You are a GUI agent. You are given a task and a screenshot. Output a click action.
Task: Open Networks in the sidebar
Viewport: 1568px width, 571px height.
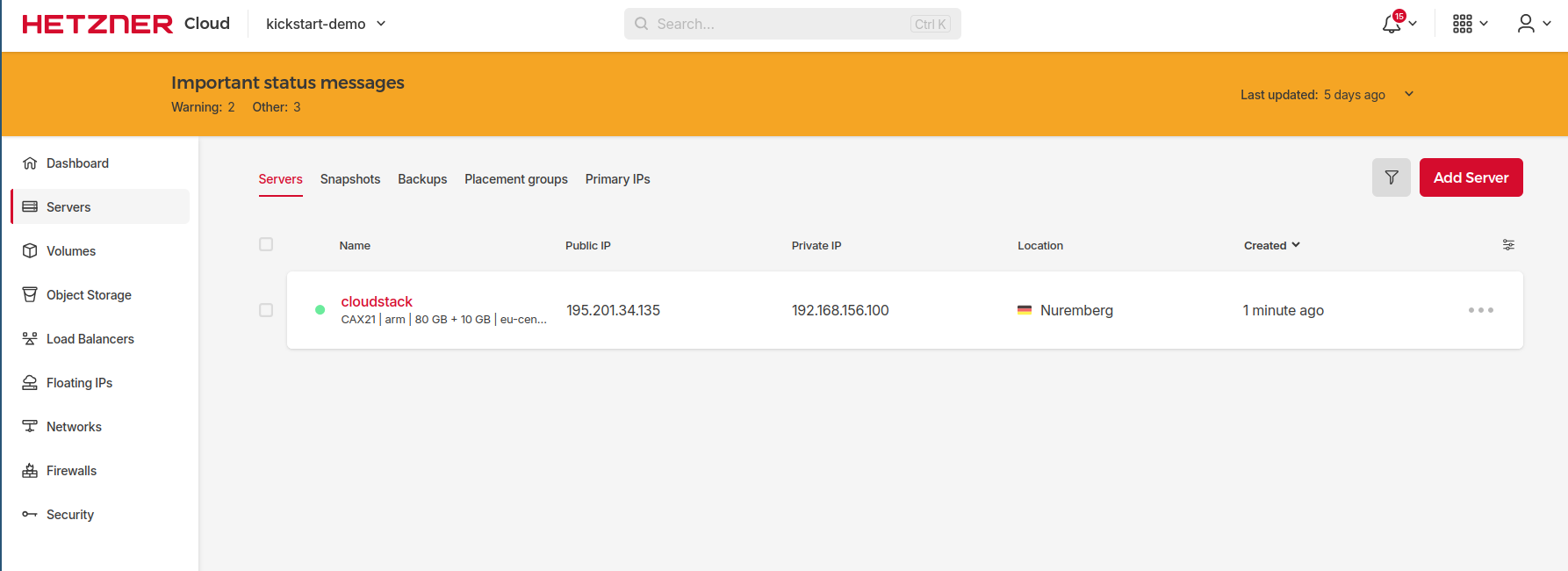point(101,427)
